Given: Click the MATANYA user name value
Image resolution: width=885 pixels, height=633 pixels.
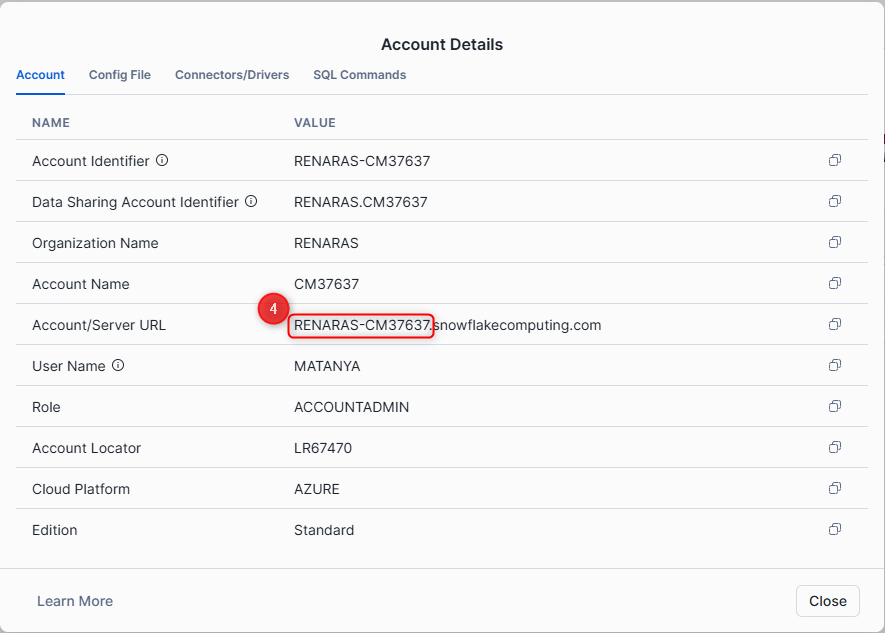Looking at the screenshot, I should (327, 366).
